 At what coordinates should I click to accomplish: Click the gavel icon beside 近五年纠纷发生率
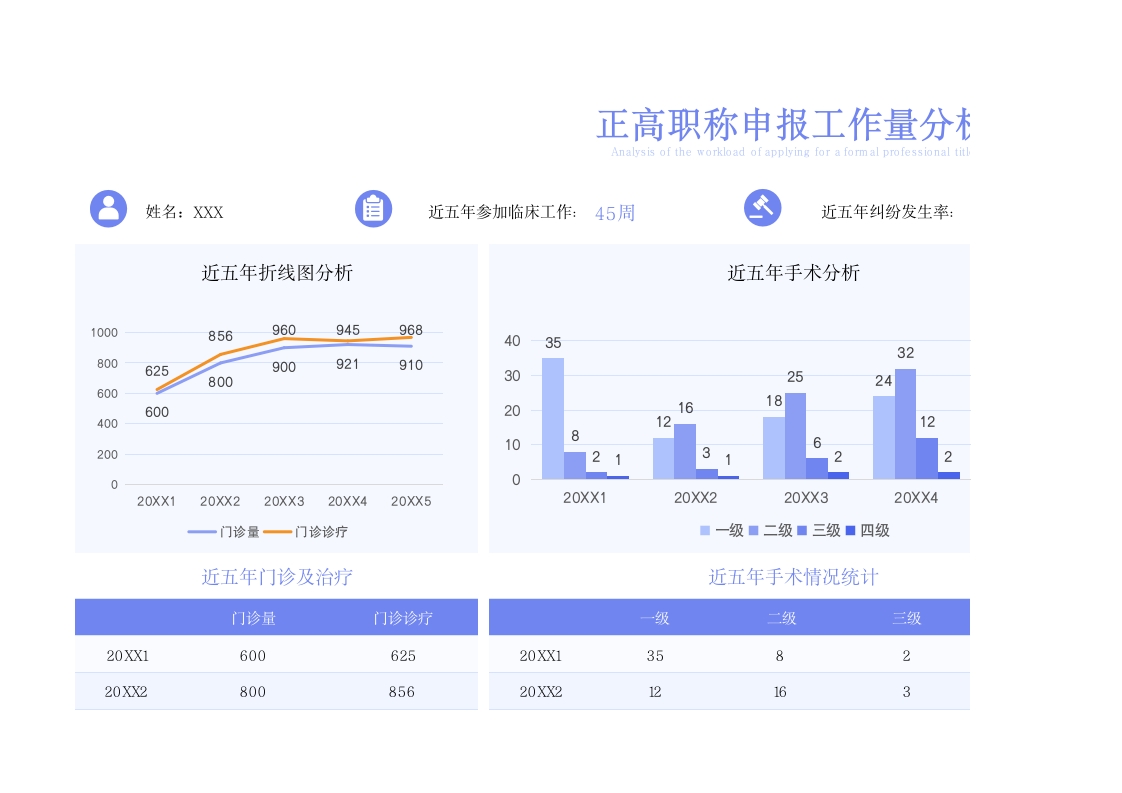point(763,210)
